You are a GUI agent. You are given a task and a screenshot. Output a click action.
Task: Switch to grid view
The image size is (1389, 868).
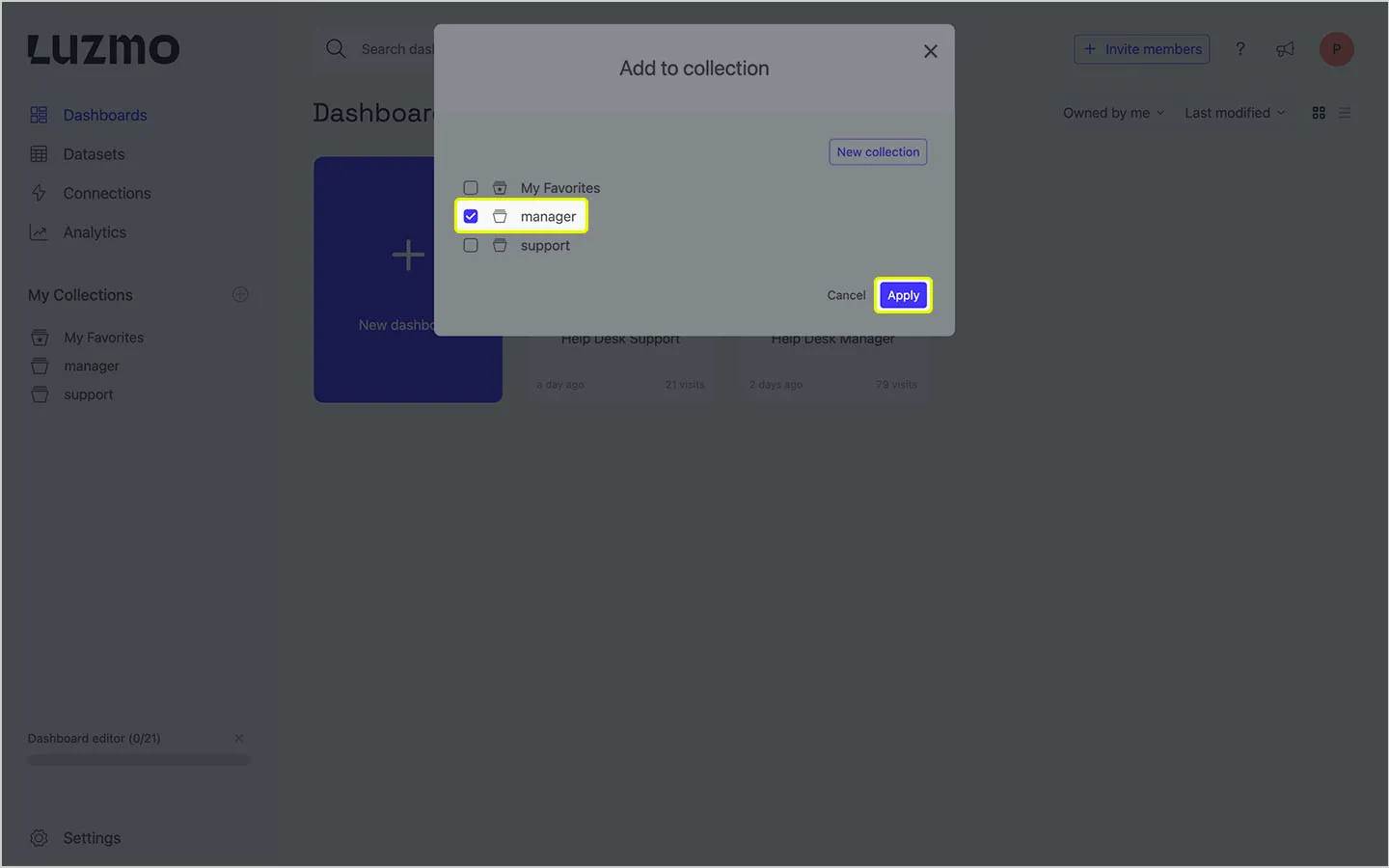(x=1319, y=113)
